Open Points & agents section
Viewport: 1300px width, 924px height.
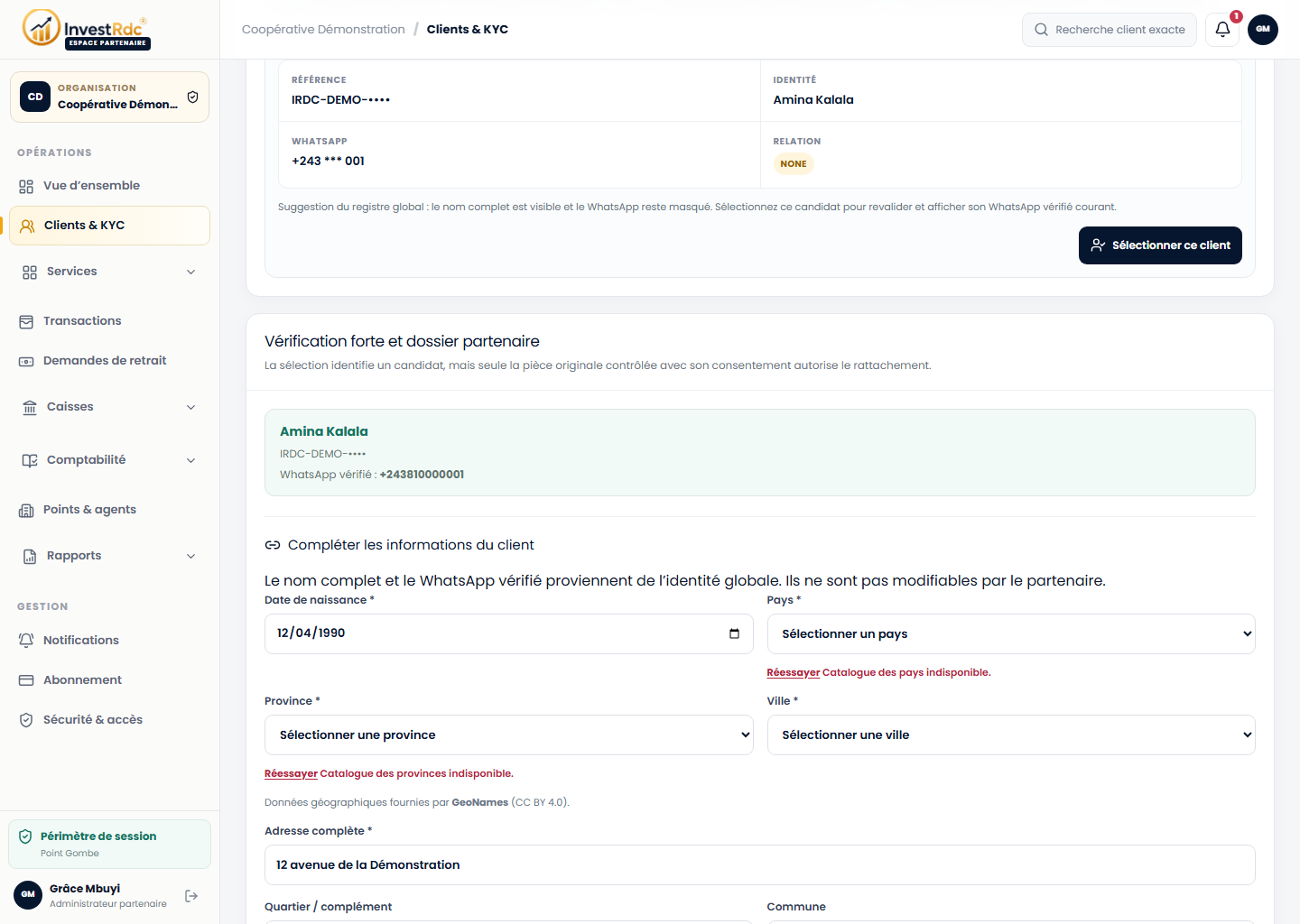click(109, 510)
